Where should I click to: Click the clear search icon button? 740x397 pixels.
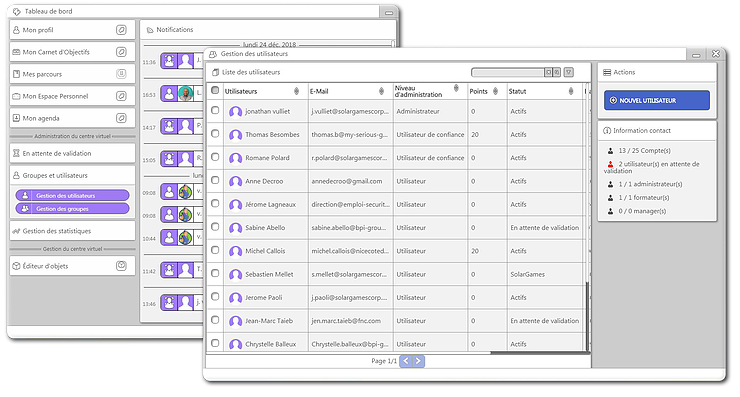point(557,72)
